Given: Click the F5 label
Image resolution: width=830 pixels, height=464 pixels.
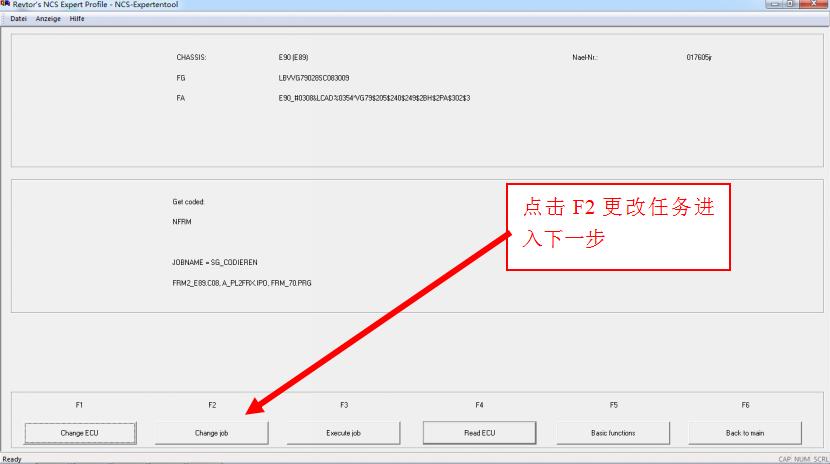Looking at the screenshot, I should pos(614,405).
